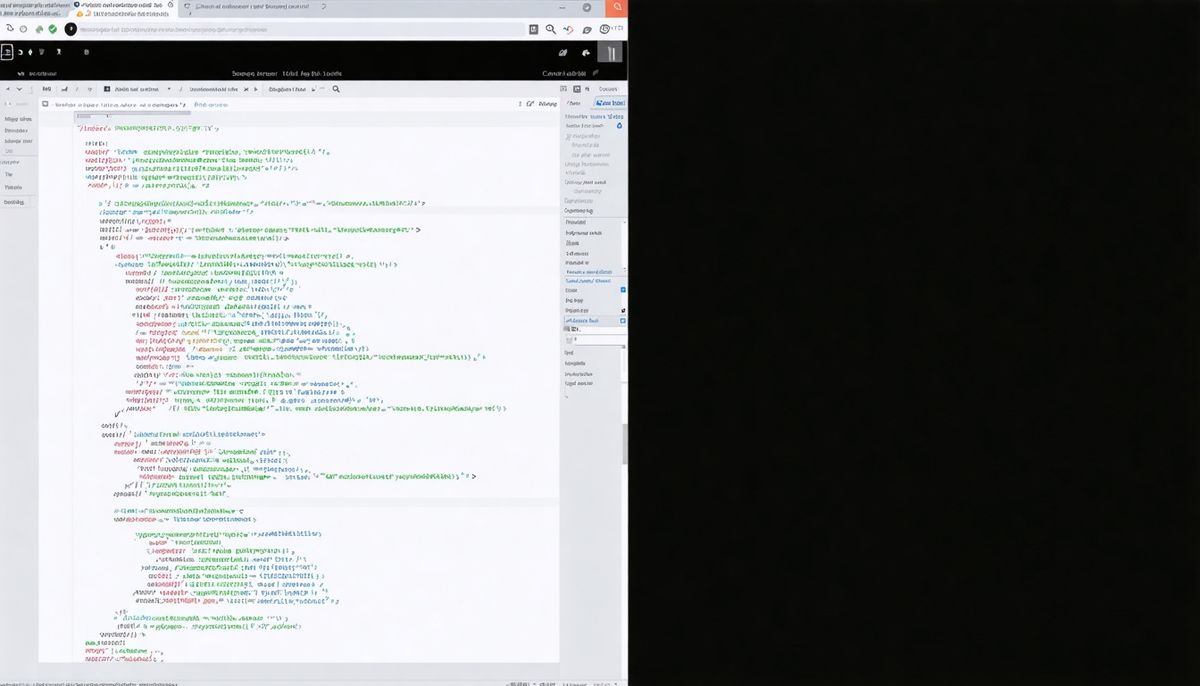Click the pause icon in the dark toolbar

[612, 54]
